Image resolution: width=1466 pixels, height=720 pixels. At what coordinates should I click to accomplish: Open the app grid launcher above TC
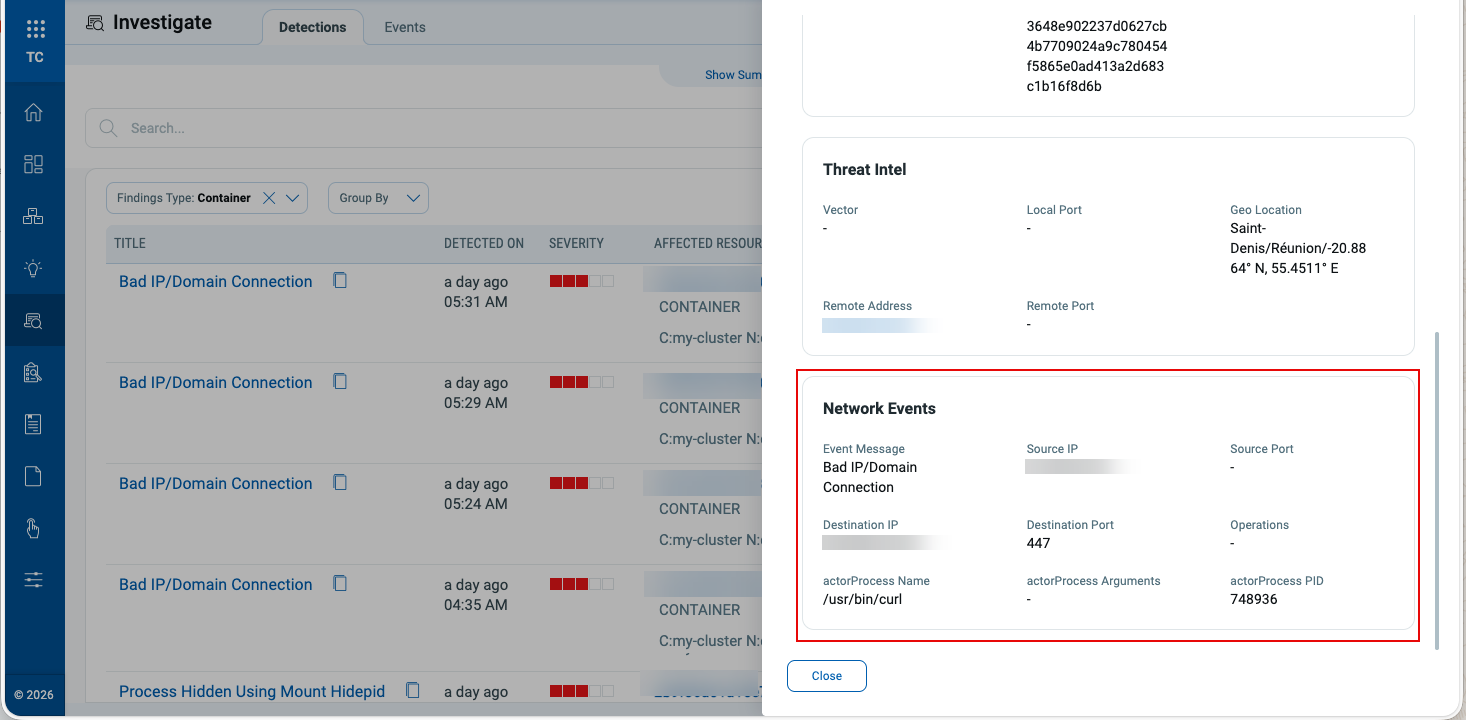(35, 29)
